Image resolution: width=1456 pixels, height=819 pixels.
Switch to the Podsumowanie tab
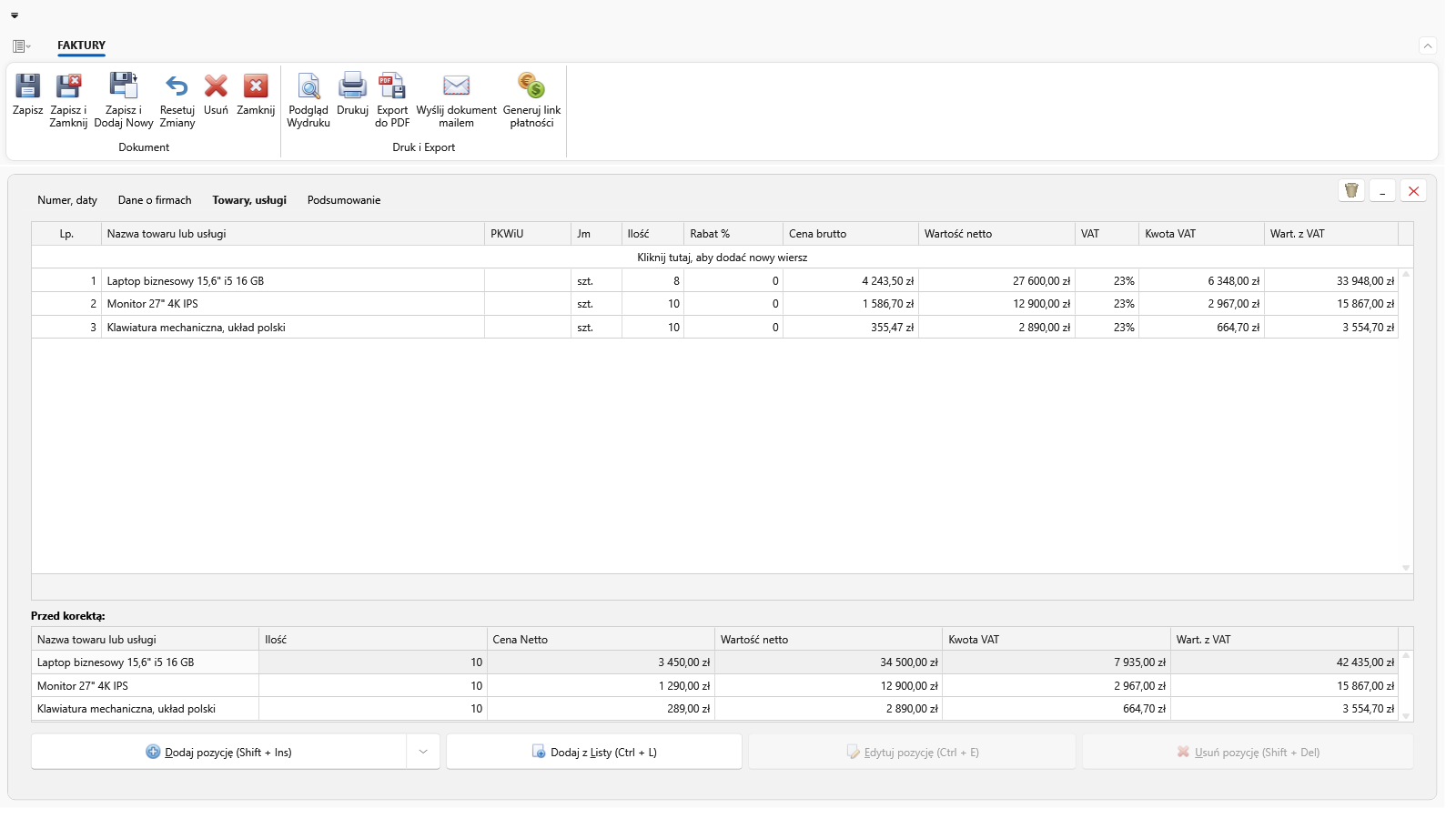[x=344, y=200]
